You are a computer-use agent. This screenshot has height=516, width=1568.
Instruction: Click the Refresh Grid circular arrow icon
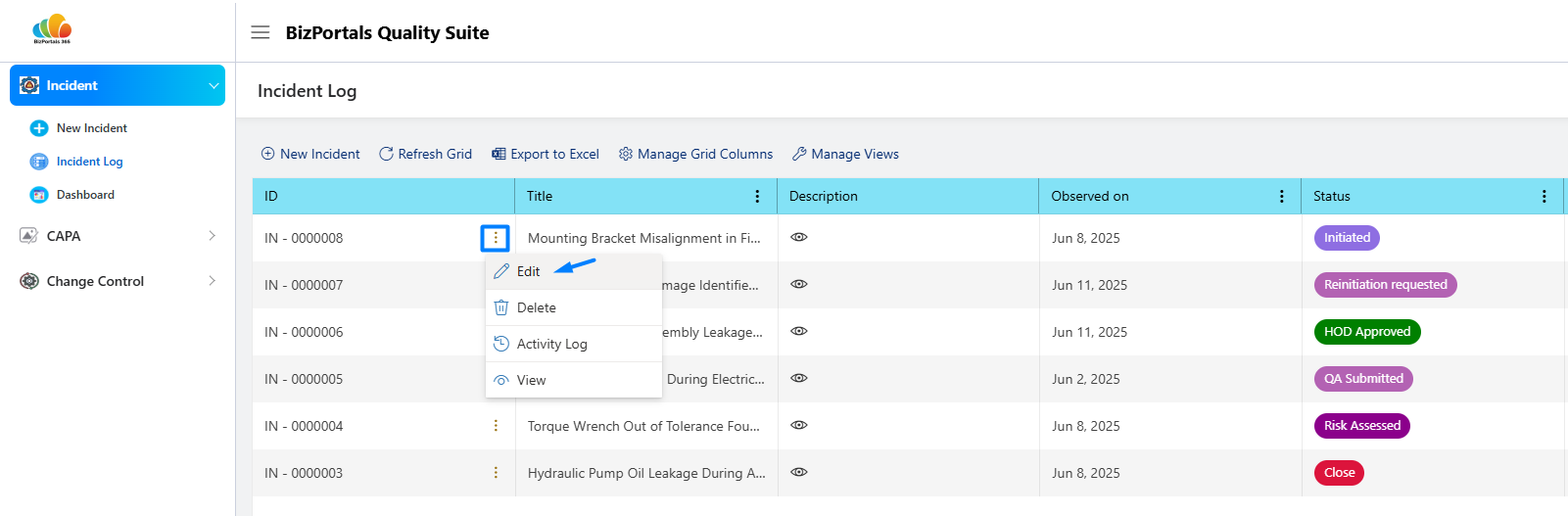pos(386,154)
